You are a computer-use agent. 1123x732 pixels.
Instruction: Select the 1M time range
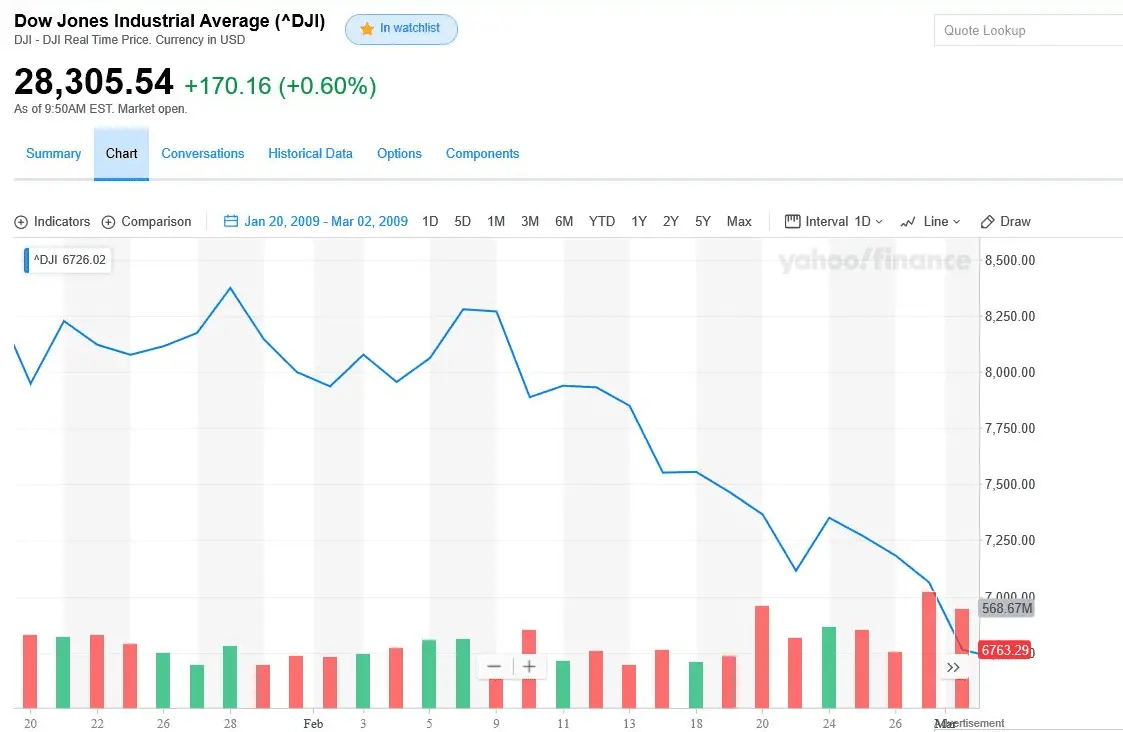click(496, 222)
